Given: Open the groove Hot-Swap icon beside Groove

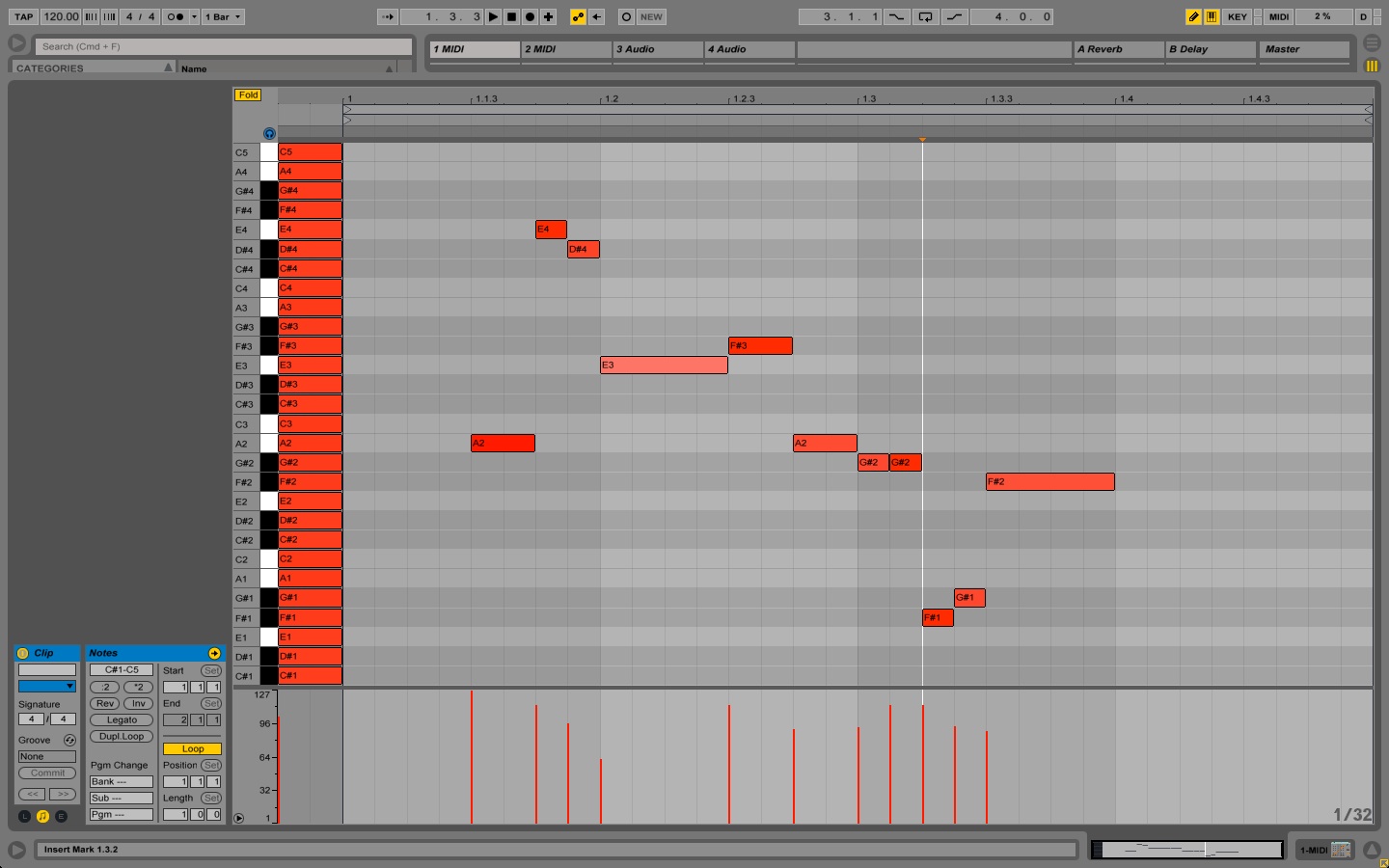Looking at the screenshot, I should point(69,740).
